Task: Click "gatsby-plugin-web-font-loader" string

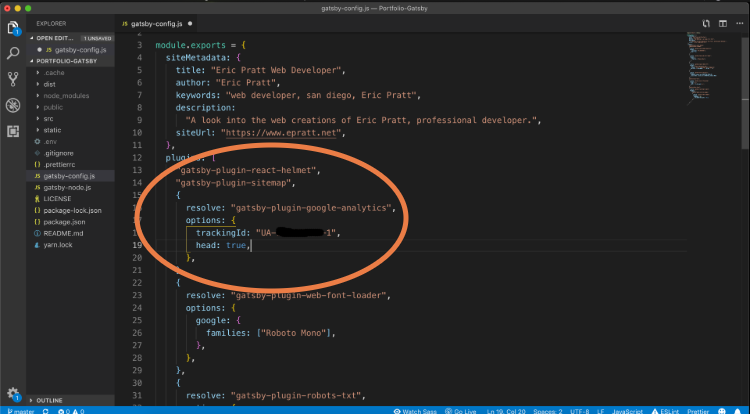Action: (309, 295)
